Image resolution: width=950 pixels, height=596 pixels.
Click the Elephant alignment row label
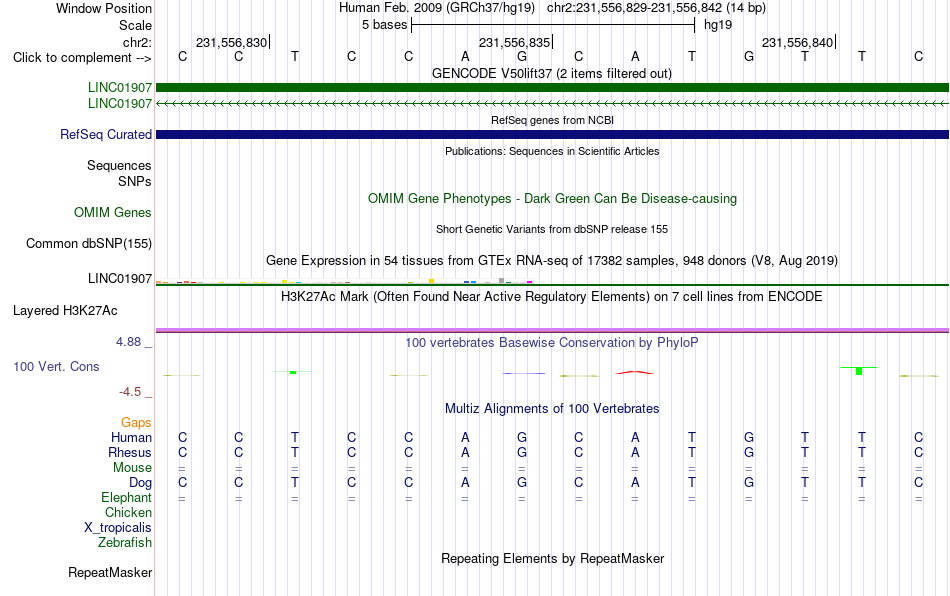click(126, 497)
